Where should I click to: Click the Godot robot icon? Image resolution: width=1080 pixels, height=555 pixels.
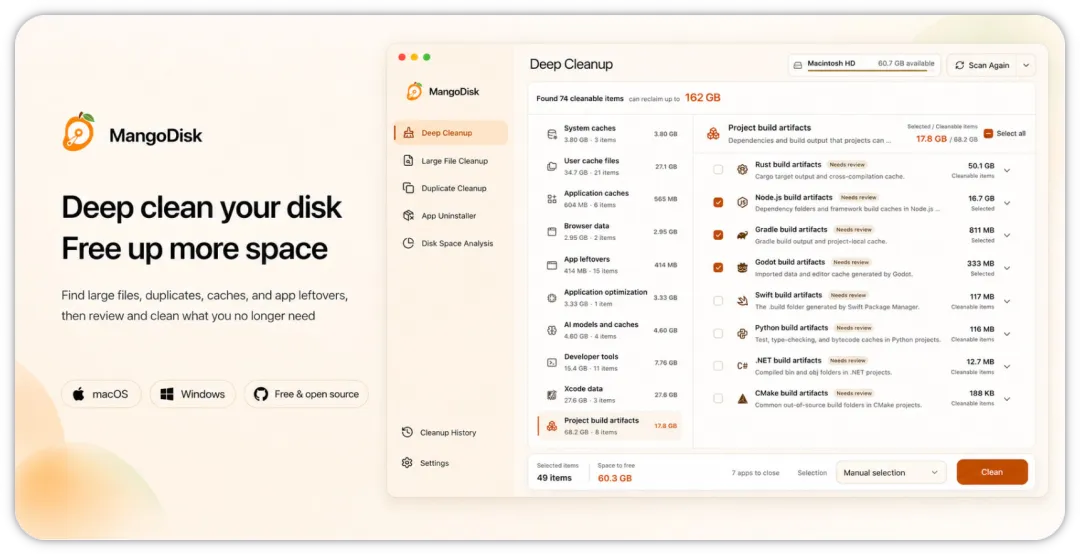pyautogui.click(x=742, y=267)
